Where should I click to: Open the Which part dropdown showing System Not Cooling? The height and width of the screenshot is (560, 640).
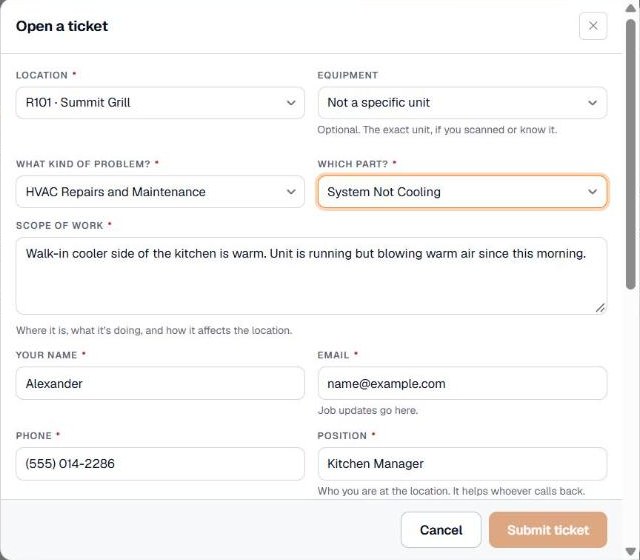pyautogui.click(x=462, y=191)
